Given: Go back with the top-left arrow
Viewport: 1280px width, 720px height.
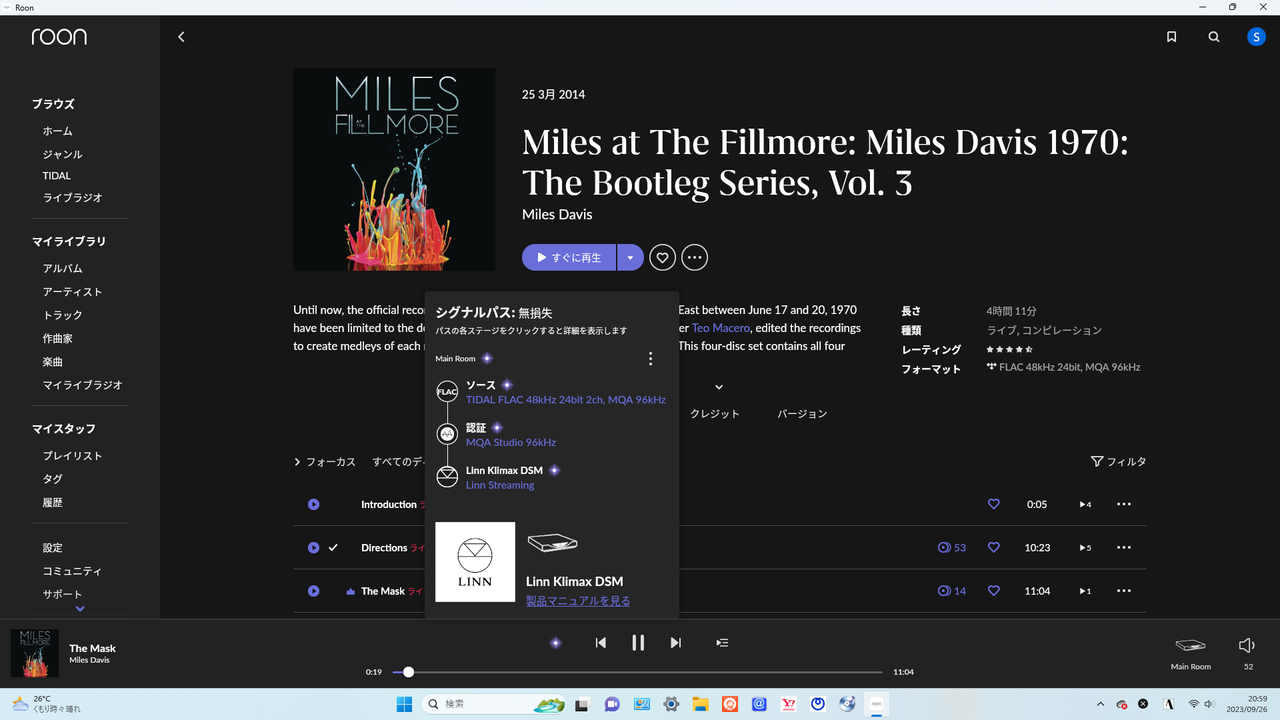Looking at the screenshot, I should tap(181, 37).
